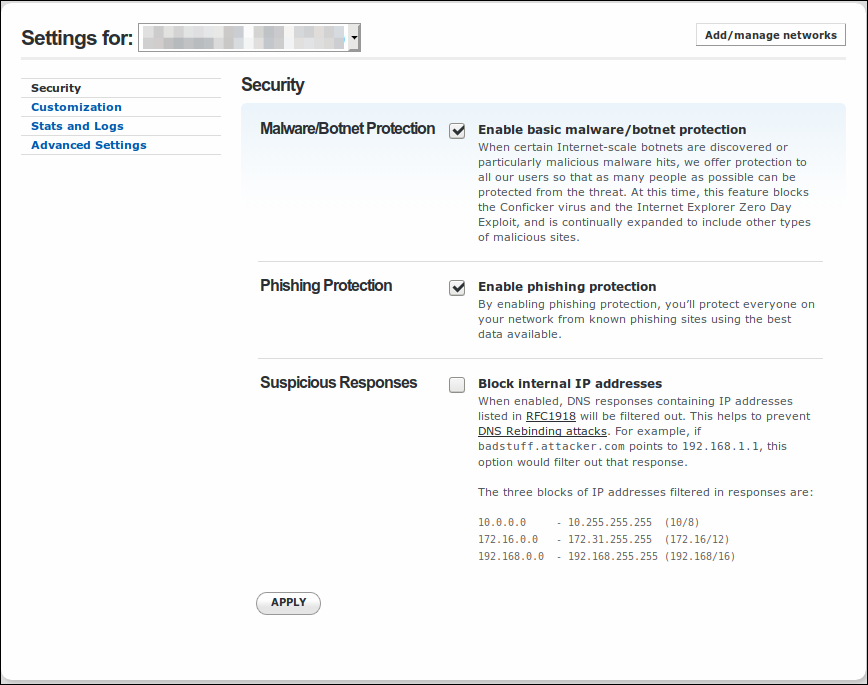Follow the RFC1918 link
This screenshot has height=685, width=868.
pyautogui.click(x=550, y=416)
